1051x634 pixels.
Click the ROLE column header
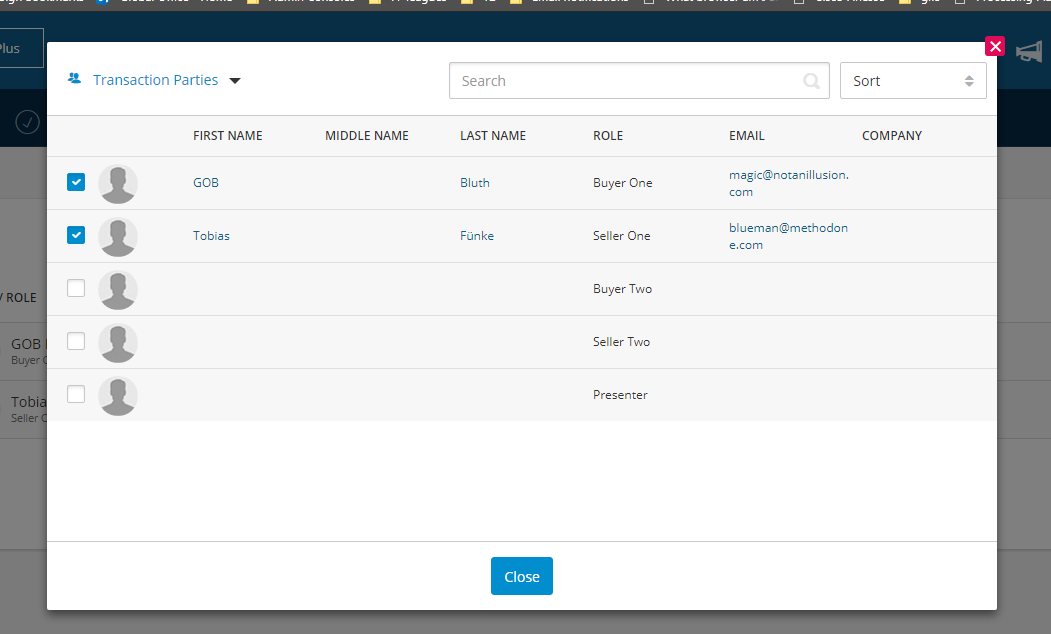(608, 135)
